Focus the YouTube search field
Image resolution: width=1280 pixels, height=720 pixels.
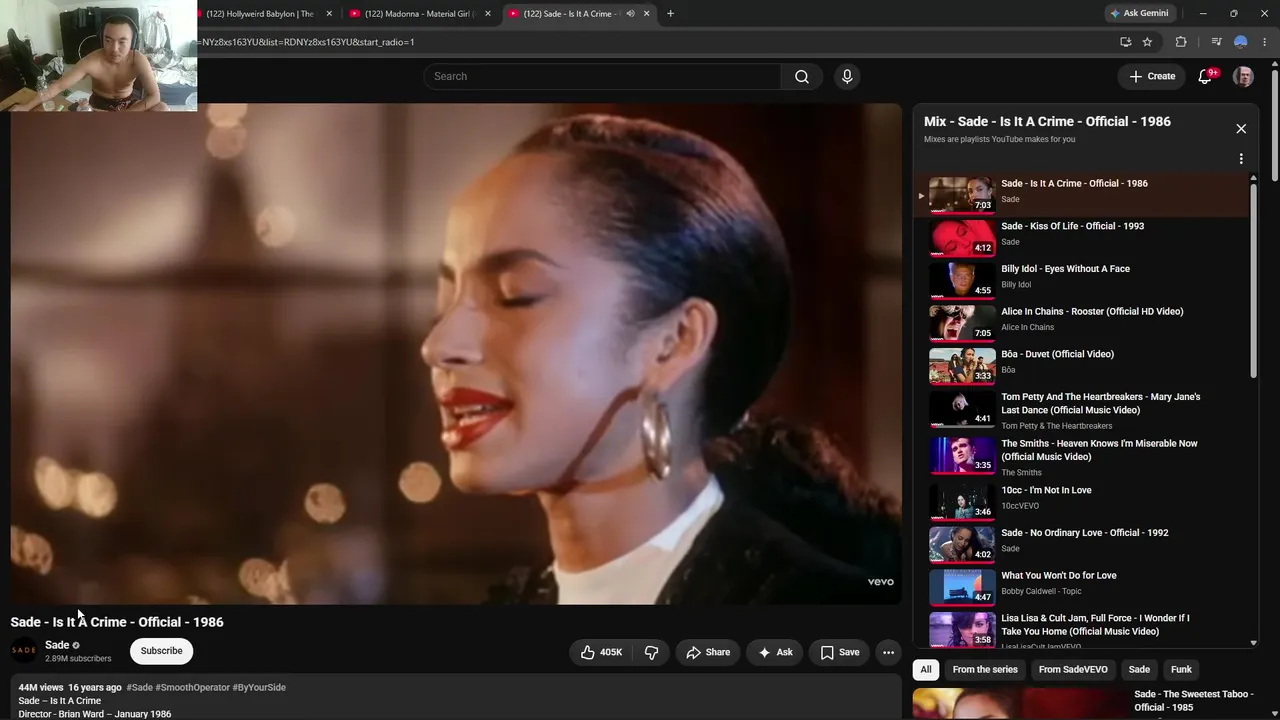point(603,77)
